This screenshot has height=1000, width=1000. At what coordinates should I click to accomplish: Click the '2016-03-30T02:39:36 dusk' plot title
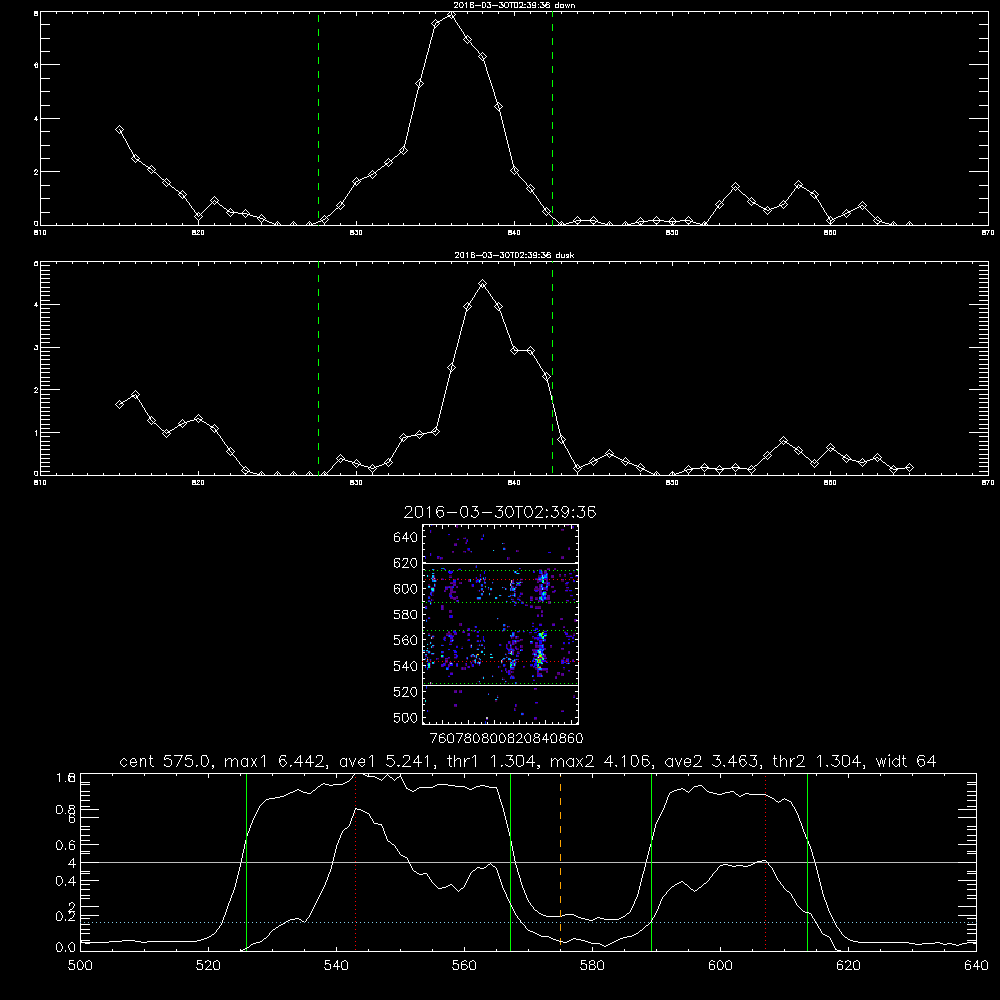tap(514, 255)
